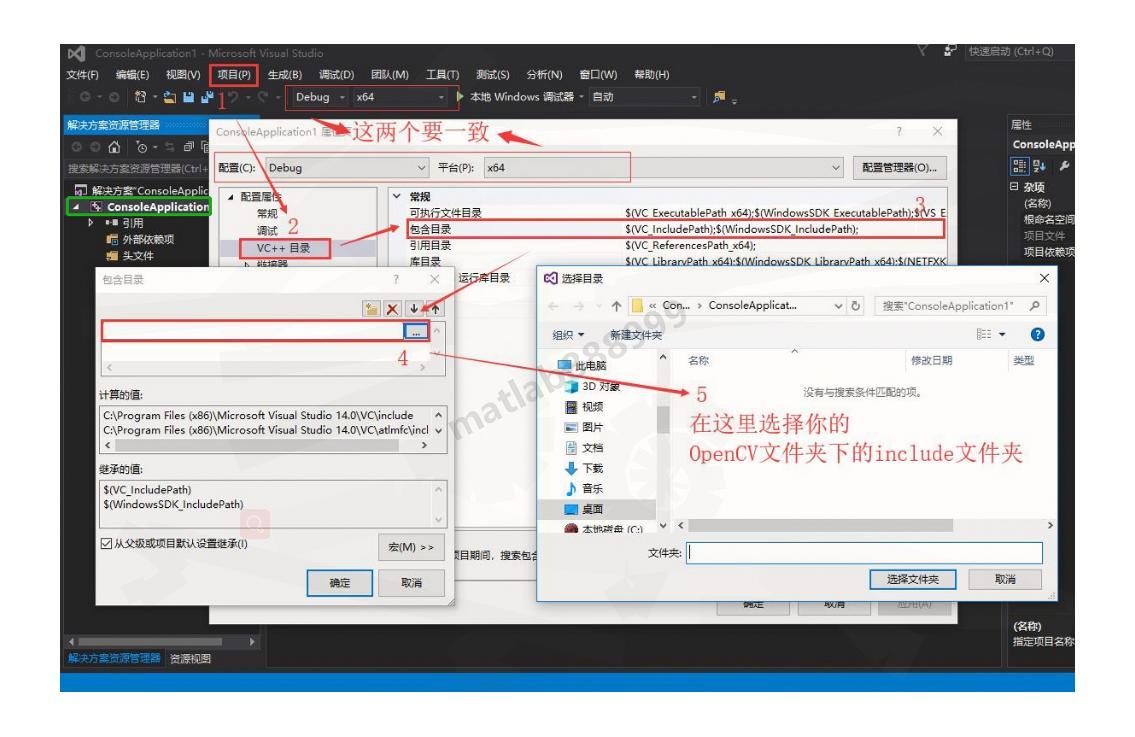
Task: Select 文档 folder in the navigation pane
Action: click(x=583, y=447)
